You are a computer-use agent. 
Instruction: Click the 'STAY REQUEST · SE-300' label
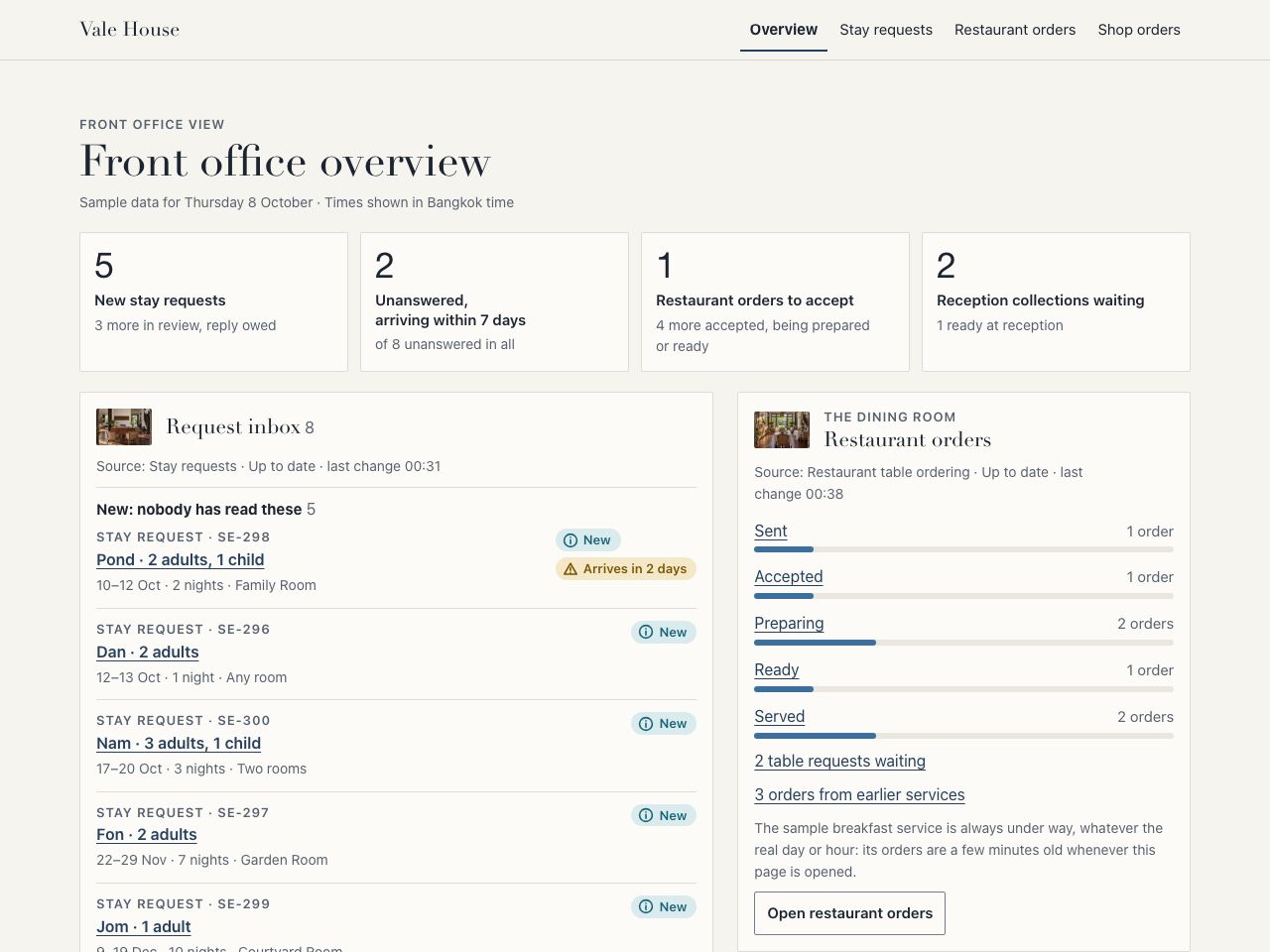[184, 721]
